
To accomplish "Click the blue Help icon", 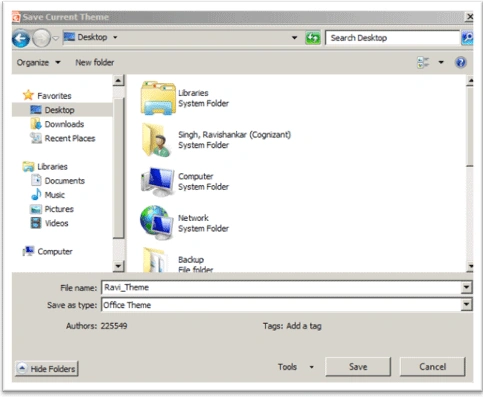I will point(460,62).
